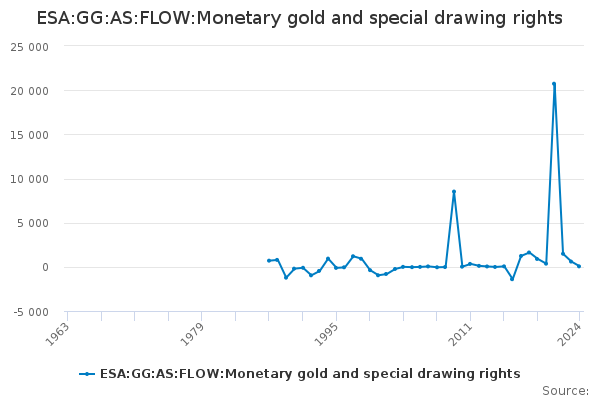This screenshot has width=600, height=400.
Task: Click the 10 000 y-axis label
Action: coord(31,179)
